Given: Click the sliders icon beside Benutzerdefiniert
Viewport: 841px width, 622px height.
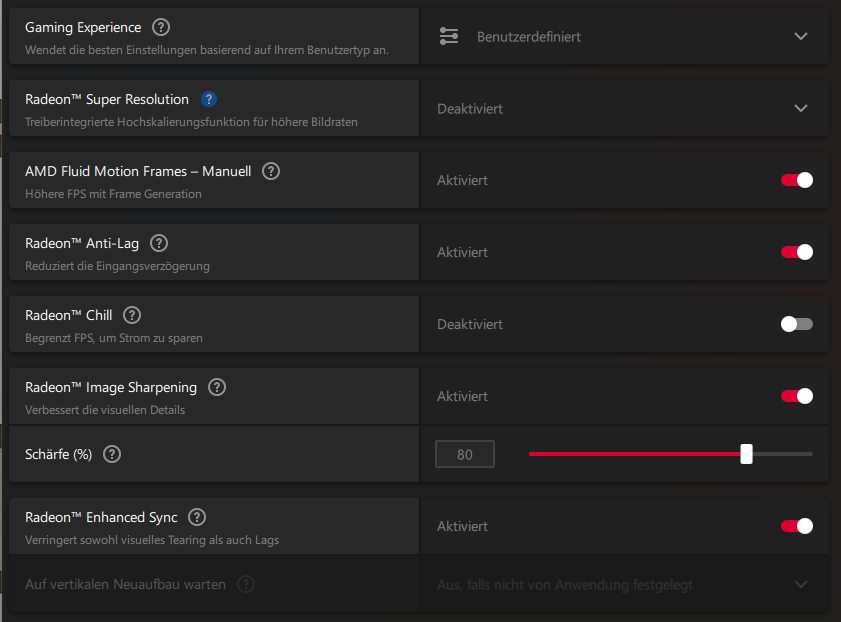Looking at the screenshot, I should 449,36.
